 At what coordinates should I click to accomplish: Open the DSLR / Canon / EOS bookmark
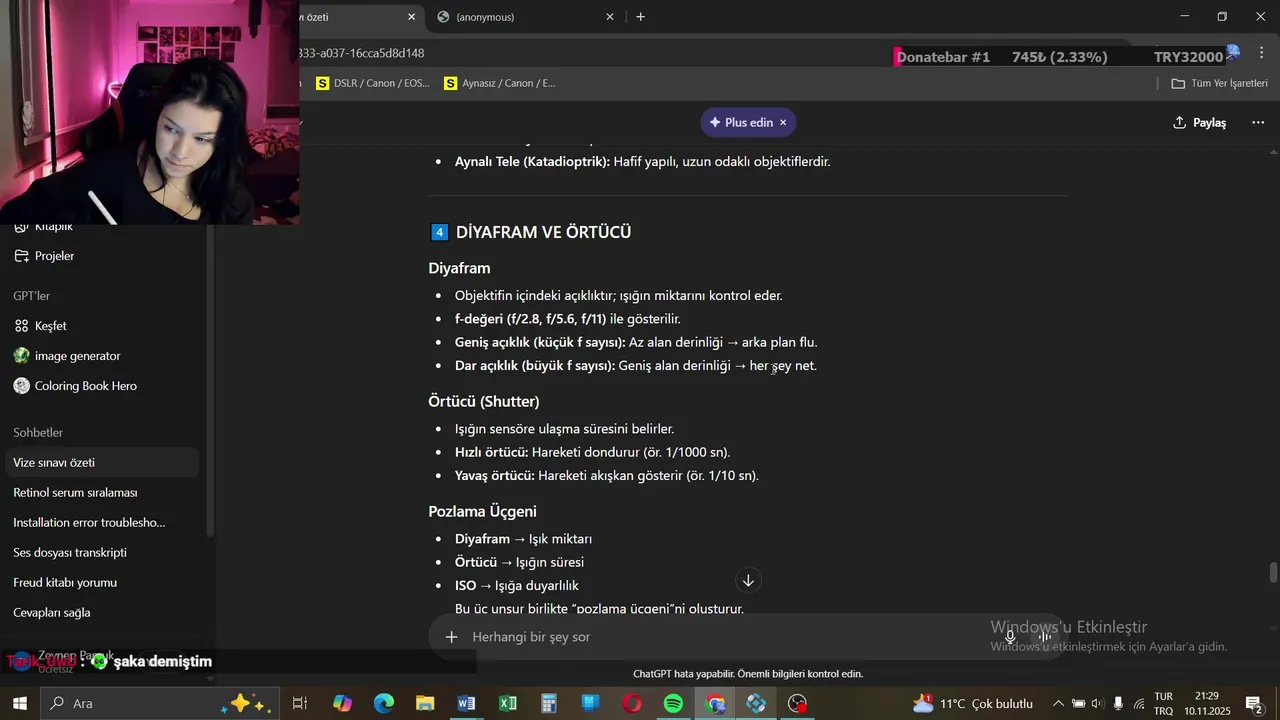click(372, 83)
